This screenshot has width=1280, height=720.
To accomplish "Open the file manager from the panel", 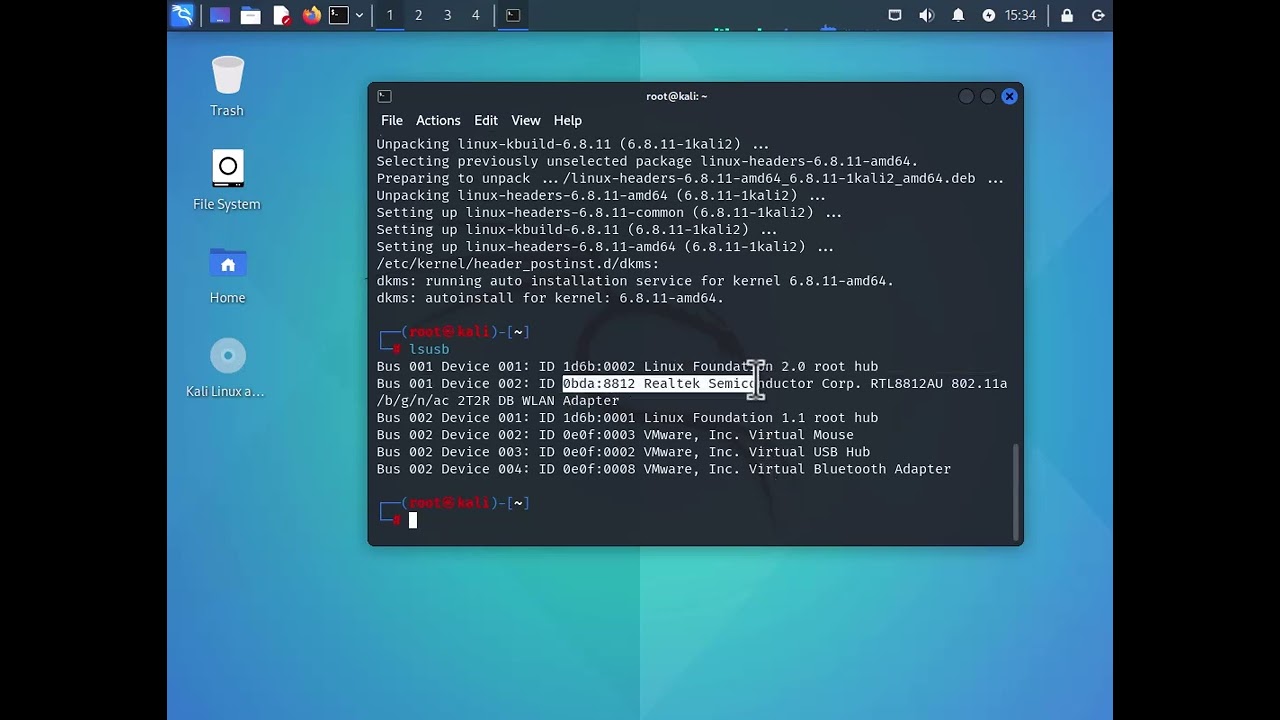I will pyautogui.click(x=250, y=15).
